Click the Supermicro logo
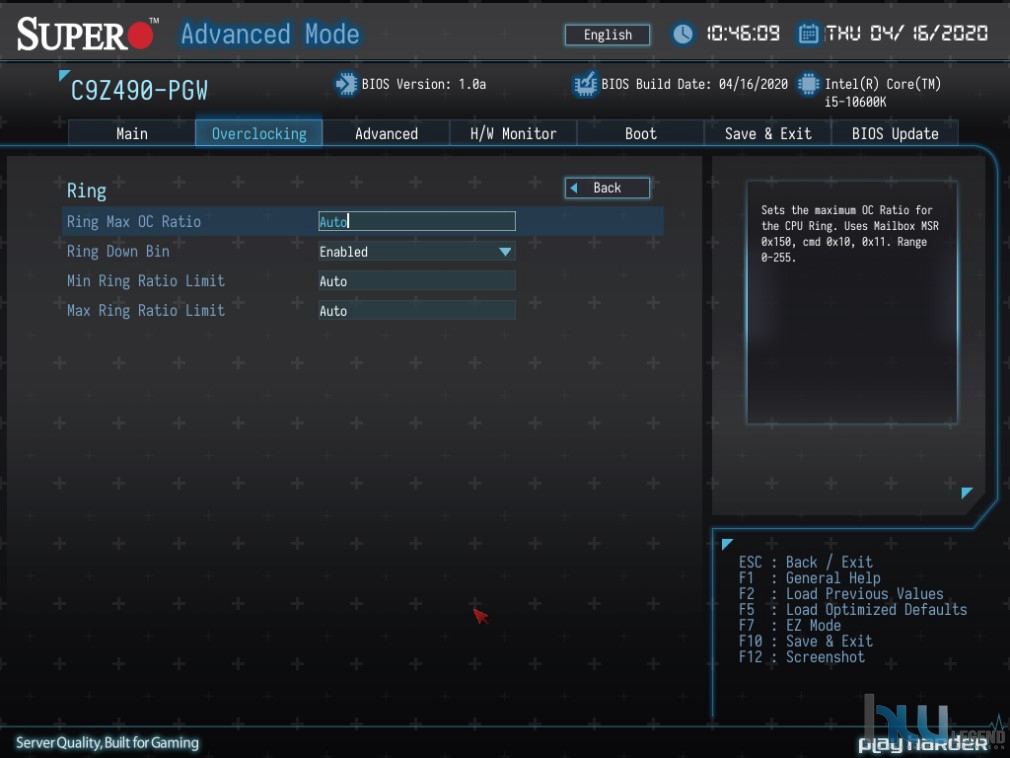 (87, 33)
